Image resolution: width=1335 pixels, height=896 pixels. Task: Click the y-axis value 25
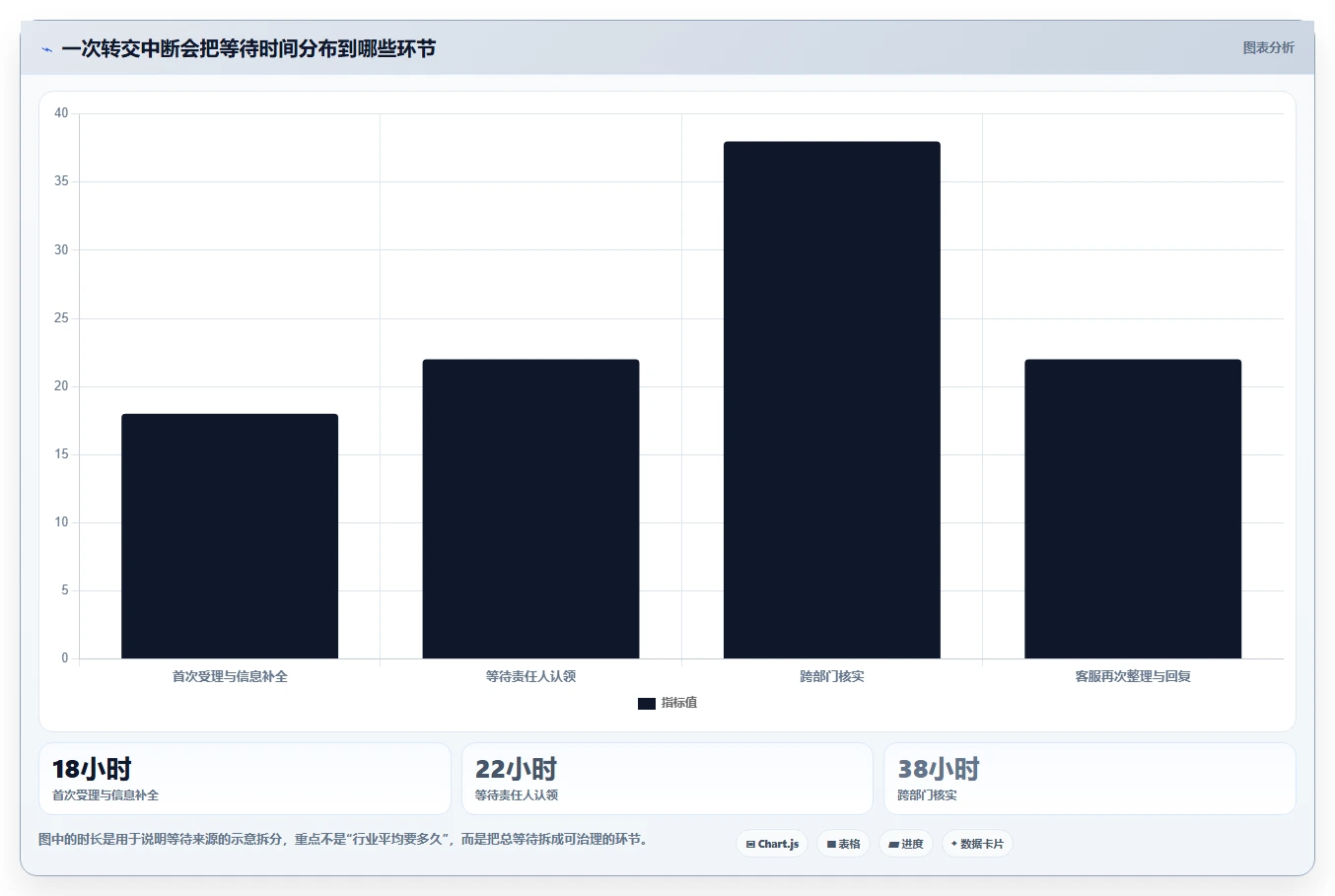61,317
